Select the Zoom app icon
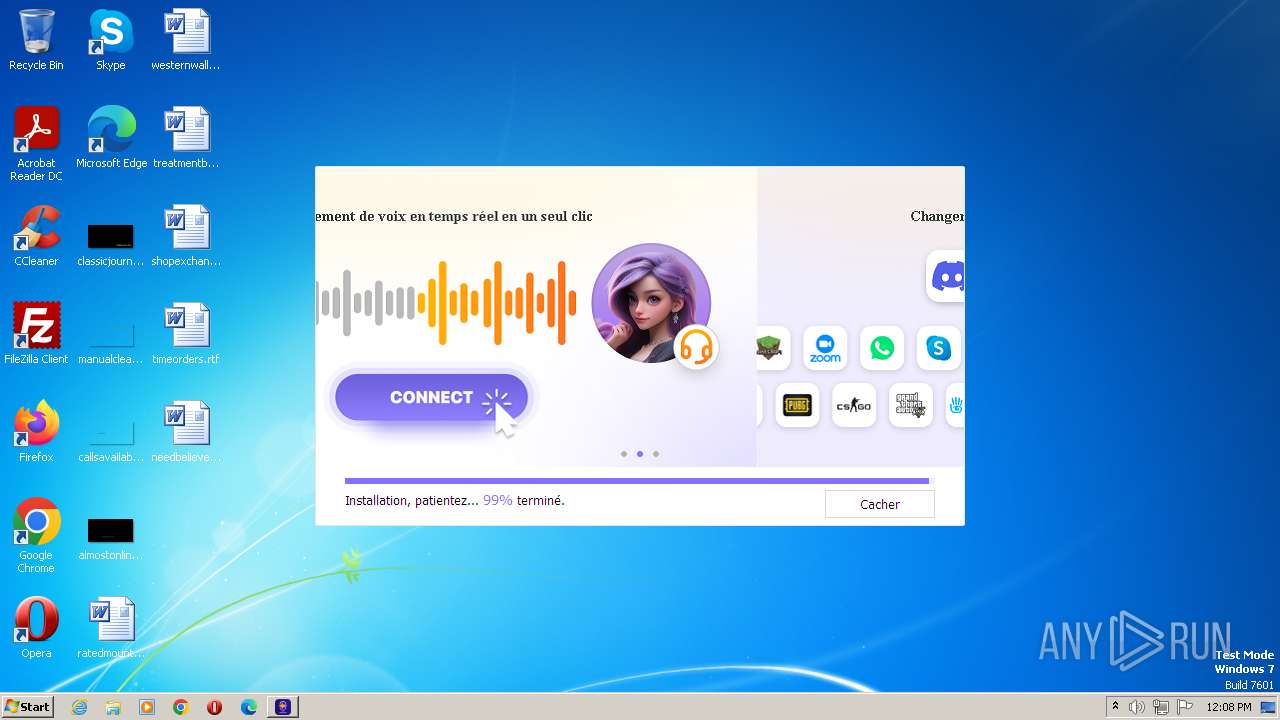 point(825,348)
